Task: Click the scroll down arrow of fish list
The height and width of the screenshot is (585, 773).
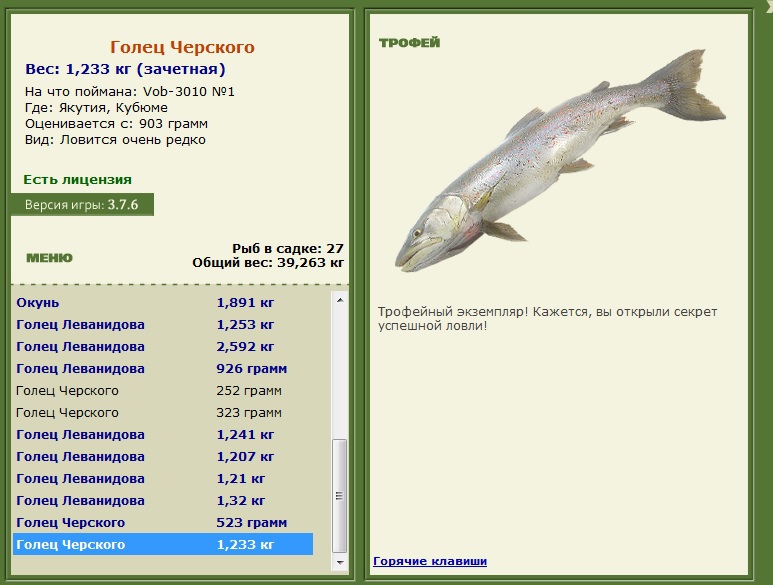Action: (x=340, y=562)
